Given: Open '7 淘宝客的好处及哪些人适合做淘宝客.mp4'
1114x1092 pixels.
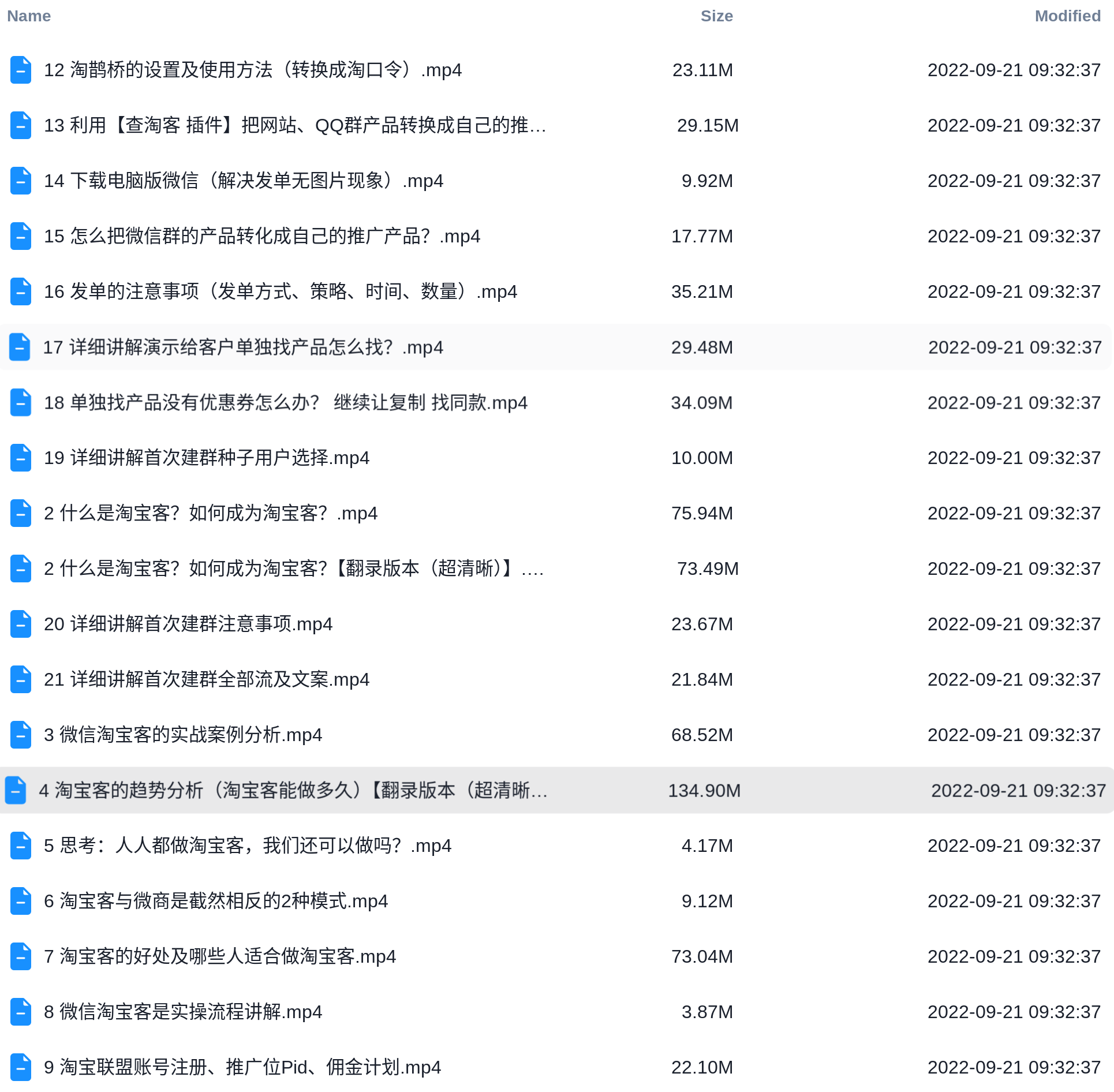Looking at the screenshot, I should [x=220, y=956].
